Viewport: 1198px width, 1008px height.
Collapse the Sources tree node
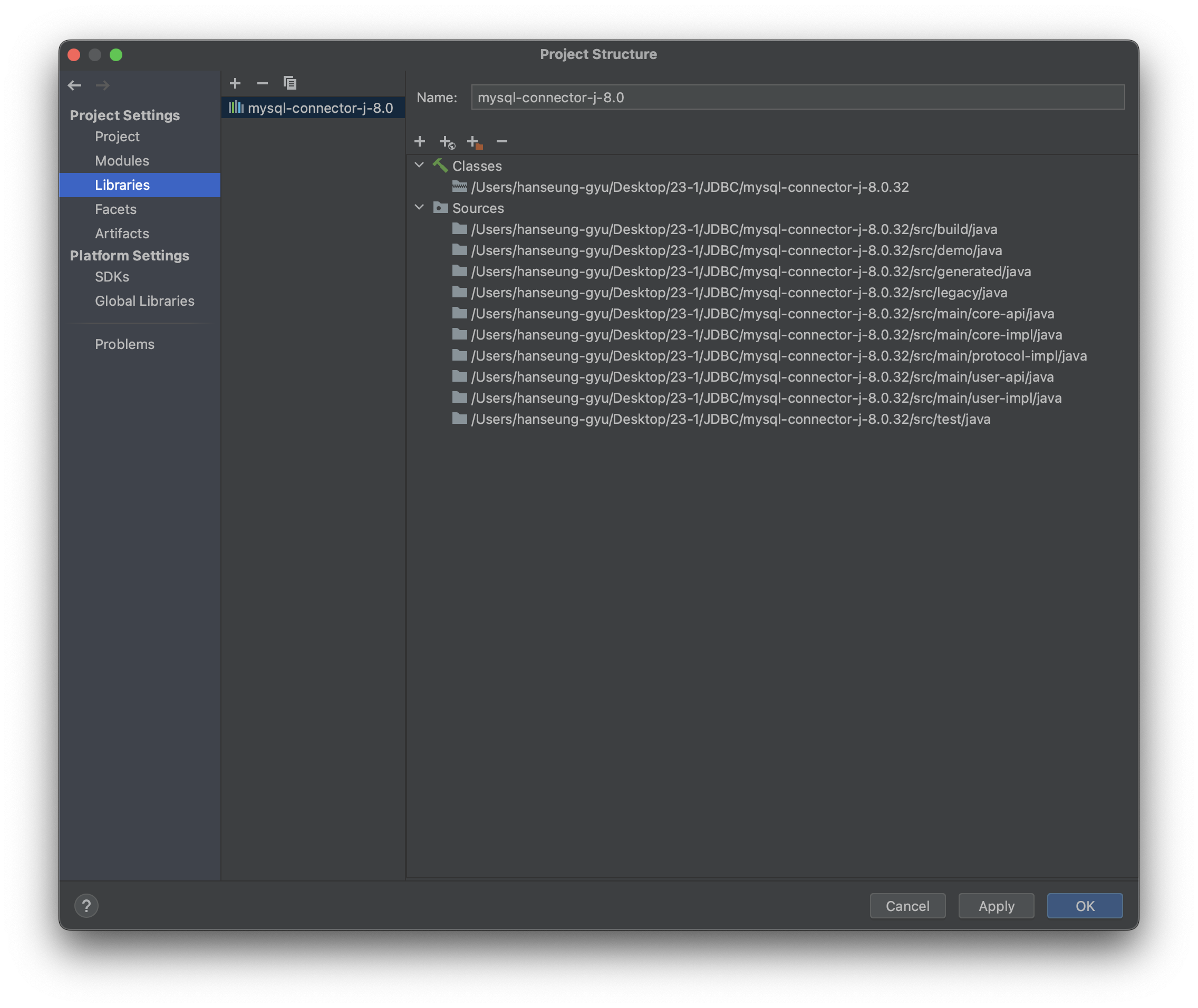pos(420,207)
